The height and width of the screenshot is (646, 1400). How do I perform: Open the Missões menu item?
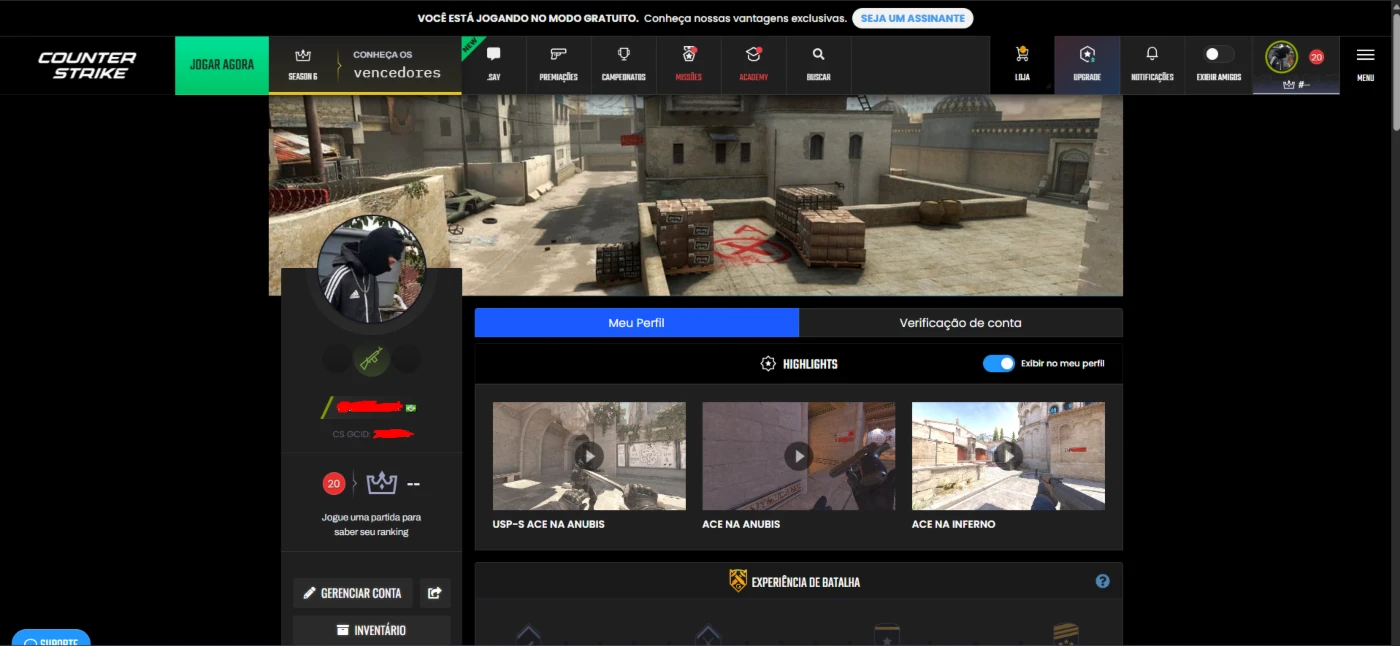(x=688, y=65)
